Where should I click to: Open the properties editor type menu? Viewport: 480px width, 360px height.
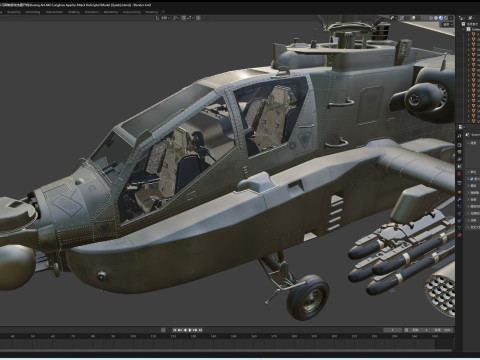[461, 127]
